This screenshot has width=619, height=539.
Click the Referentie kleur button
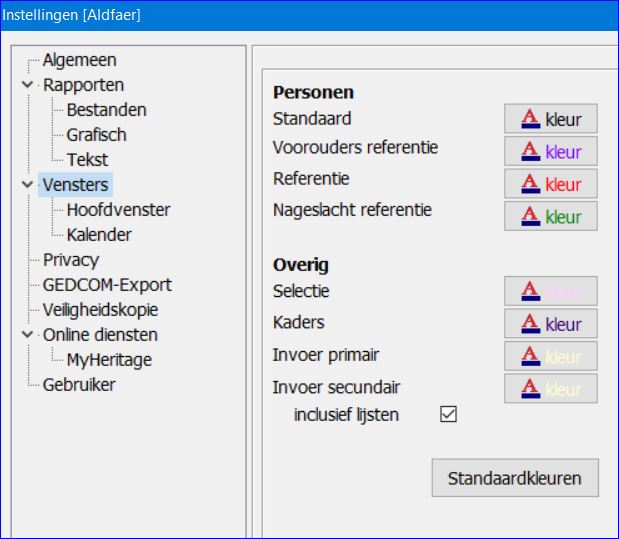tap(550, 184)
